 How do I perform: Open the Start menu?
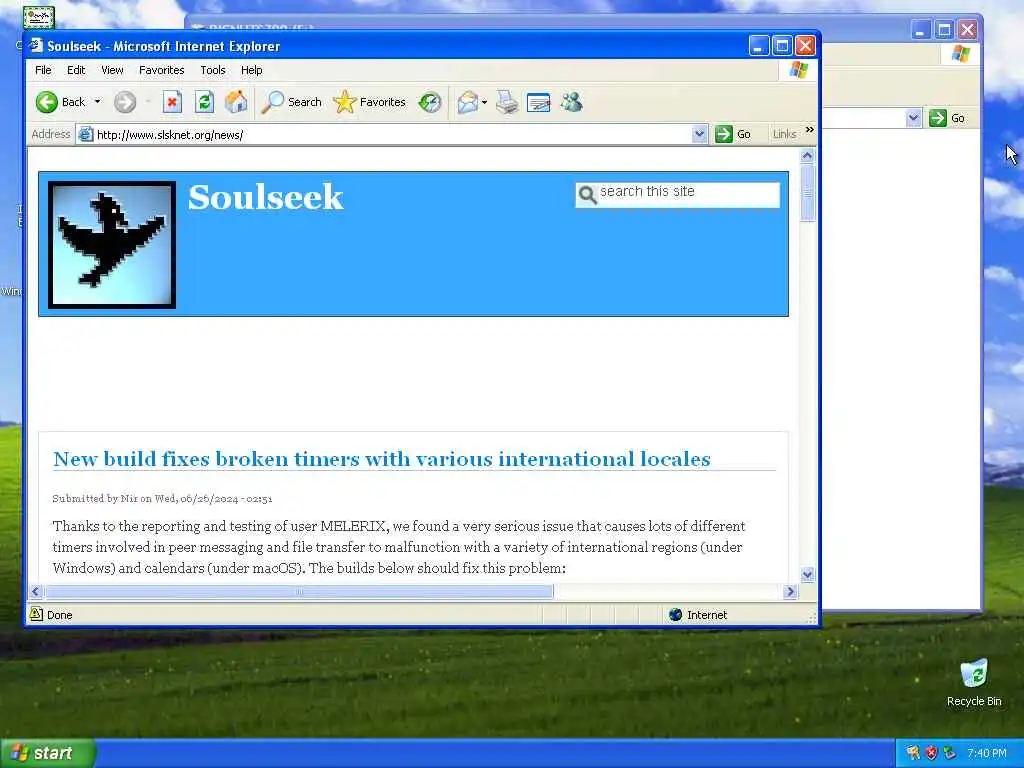pos(47,753)
